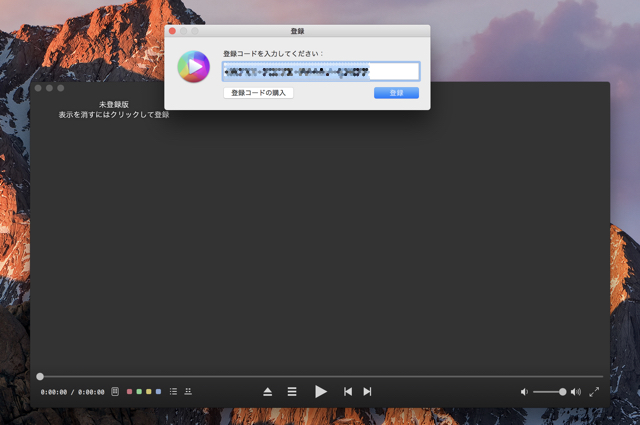Image resolution: width=640 pixels, height=425 pixels.
Task: Skip to the next track
Action: pos(367,392)
